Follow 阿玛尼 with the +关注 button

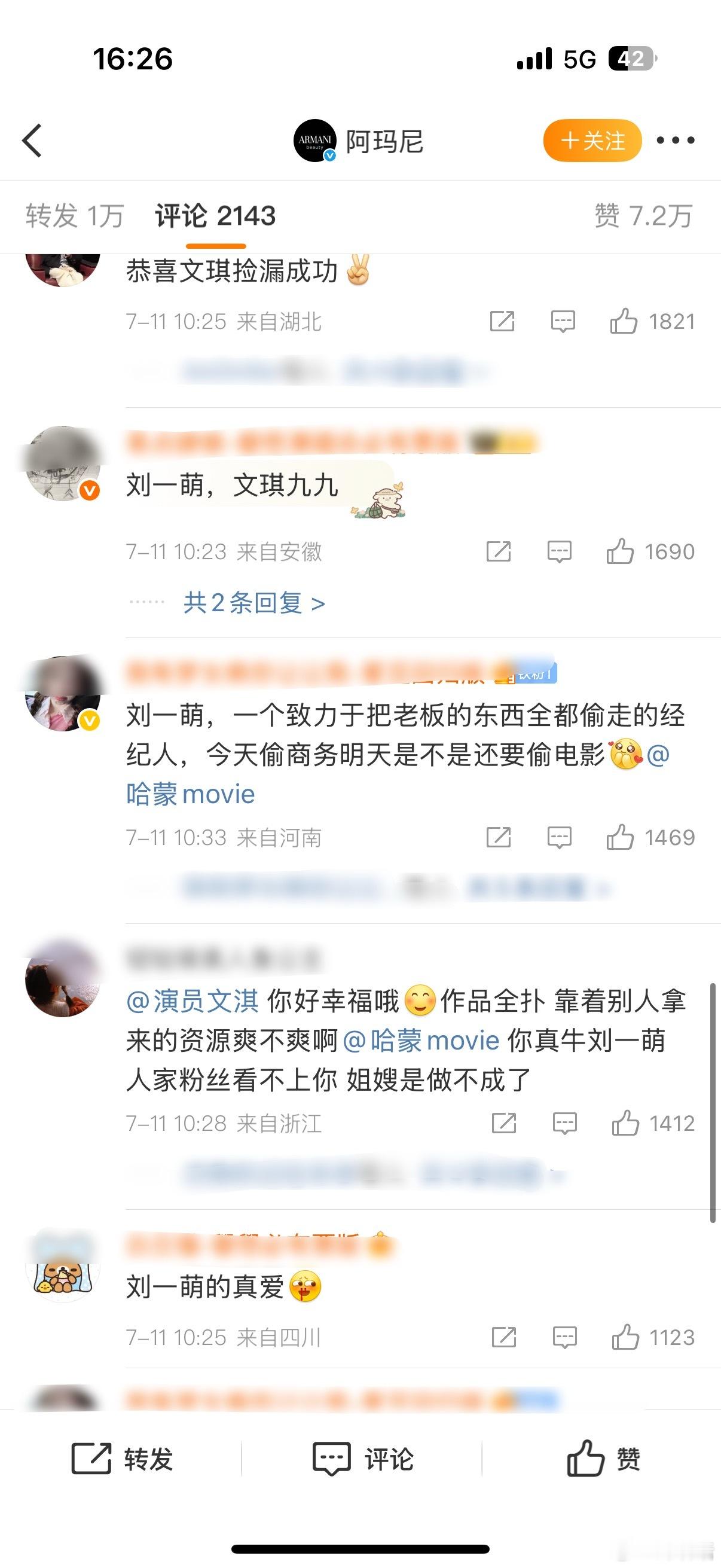(x=592, y=141)
